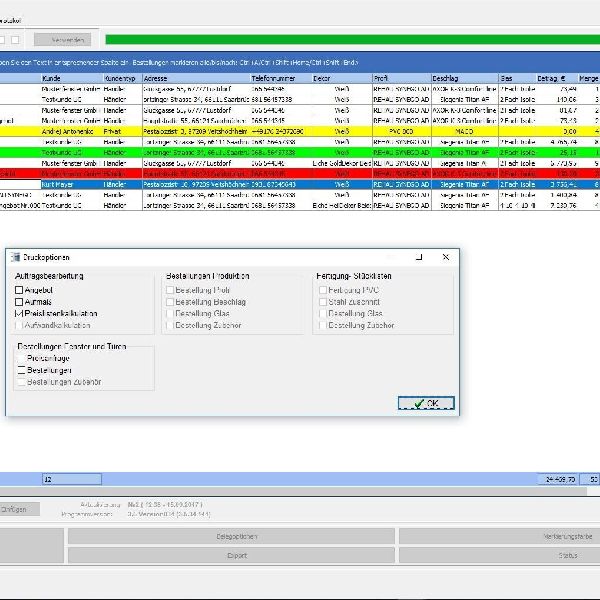Maximize the Druckoptionen dialog window
The image size is (600, 600).
423,257
